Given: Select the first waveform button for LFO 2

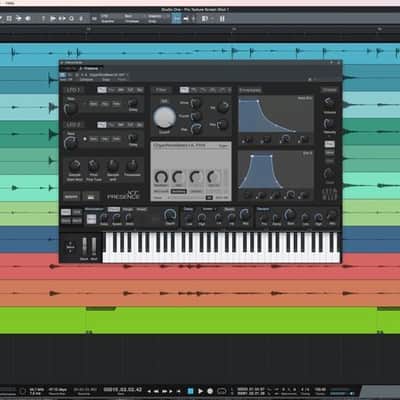Looking at the screenshot, I should pyautogui.click(x=102, y=125).
